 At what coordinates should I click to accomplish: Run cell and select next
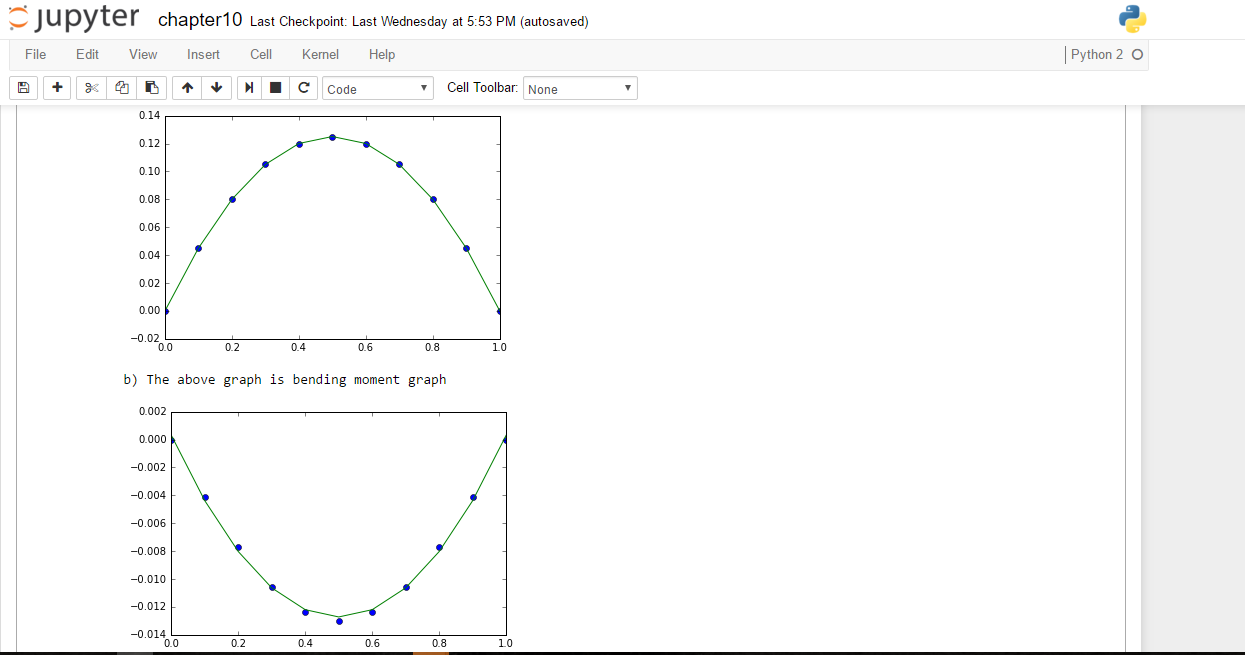250,88
